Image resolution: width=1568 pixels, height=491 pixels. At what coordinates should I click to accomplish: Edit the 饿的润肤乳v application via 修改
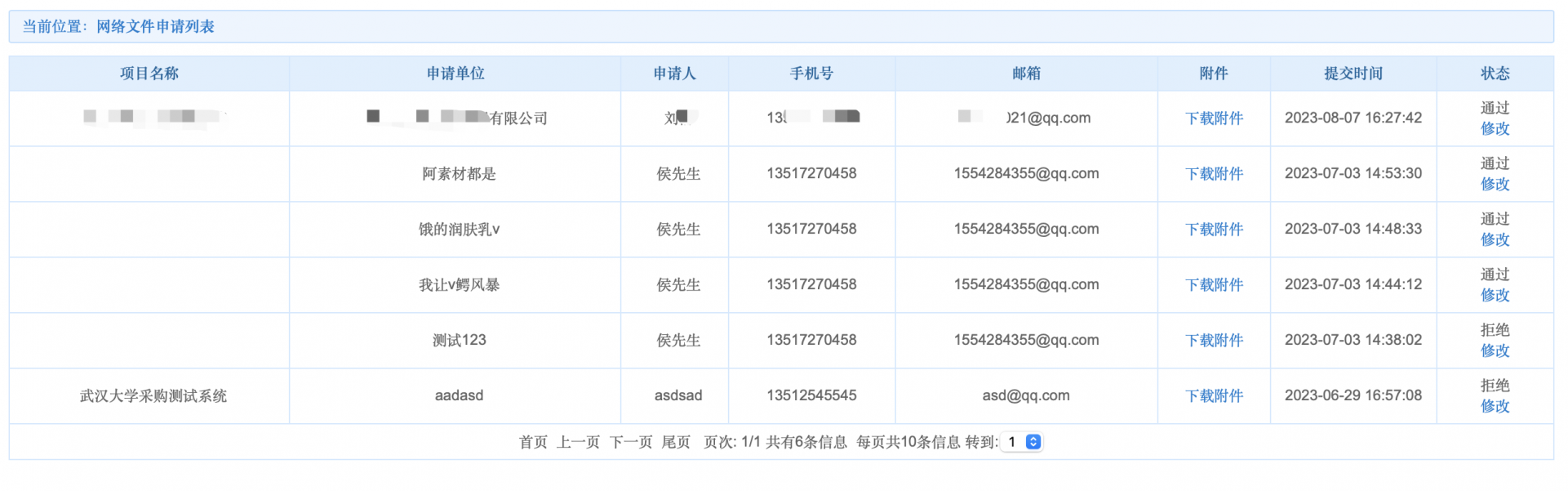[1495, 240]
